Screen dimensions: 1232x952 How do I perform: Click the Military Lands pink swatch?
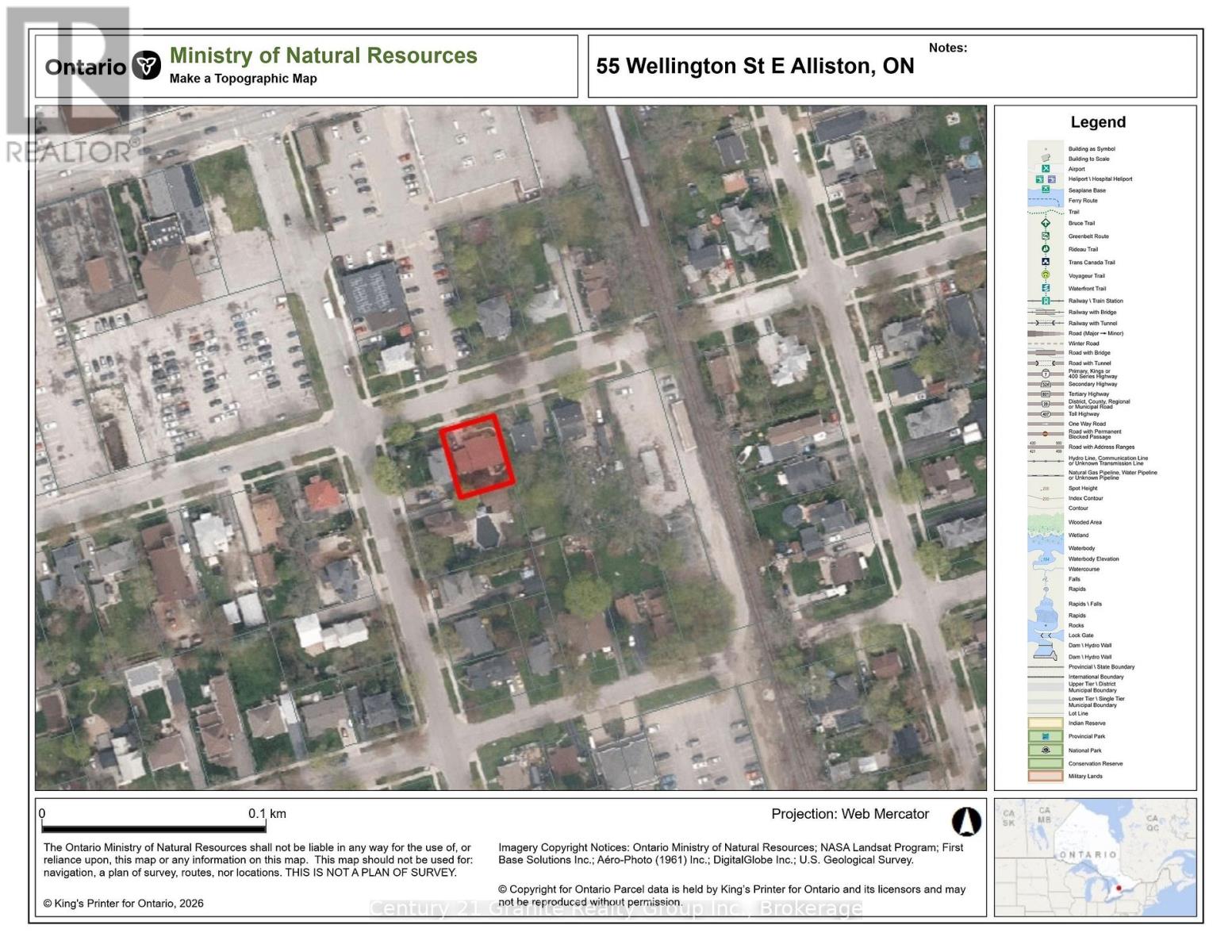[x=1046, y=776]
